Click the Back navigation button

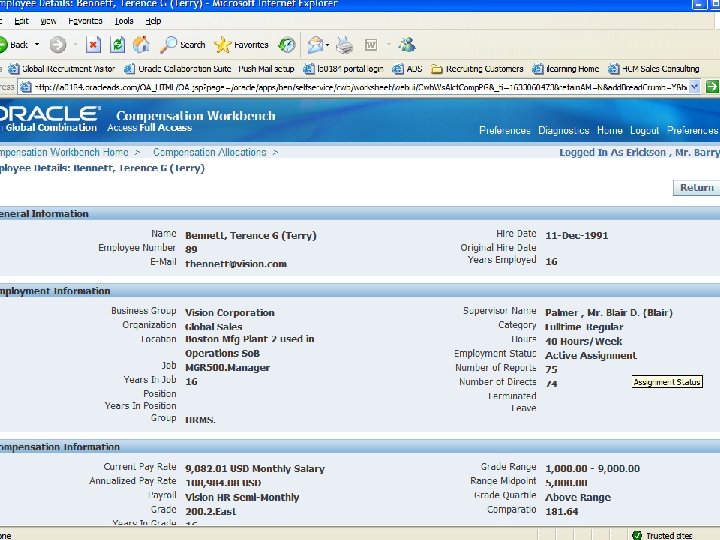click(x=14, y=45)
